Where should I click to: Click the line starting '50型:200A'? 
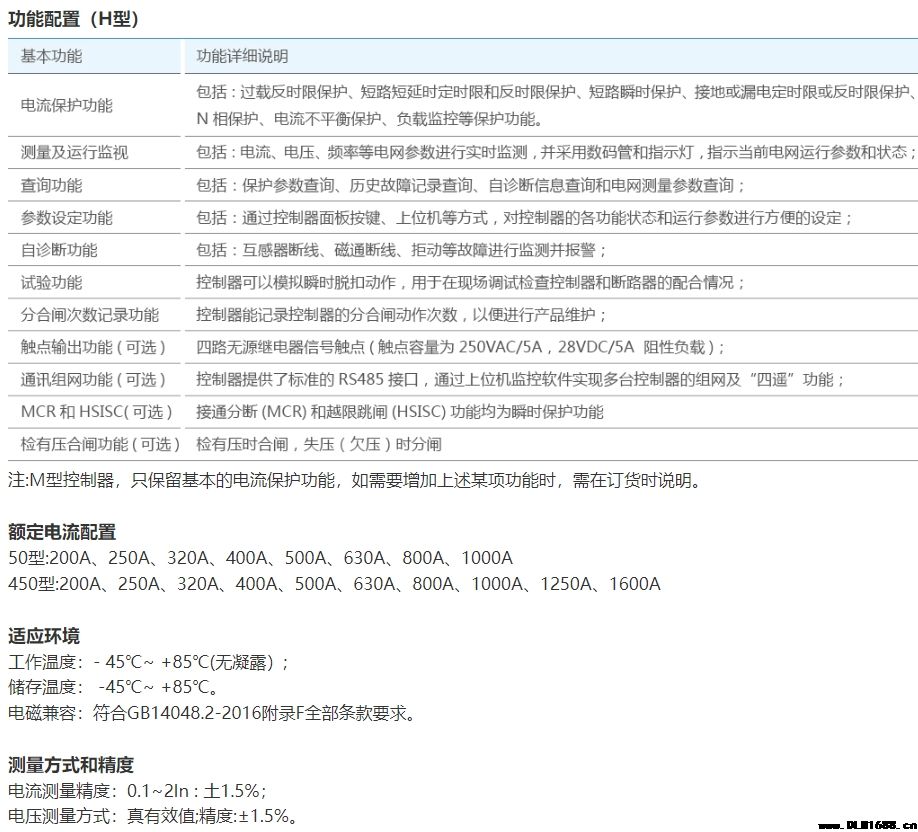click(x=261, y=558)
